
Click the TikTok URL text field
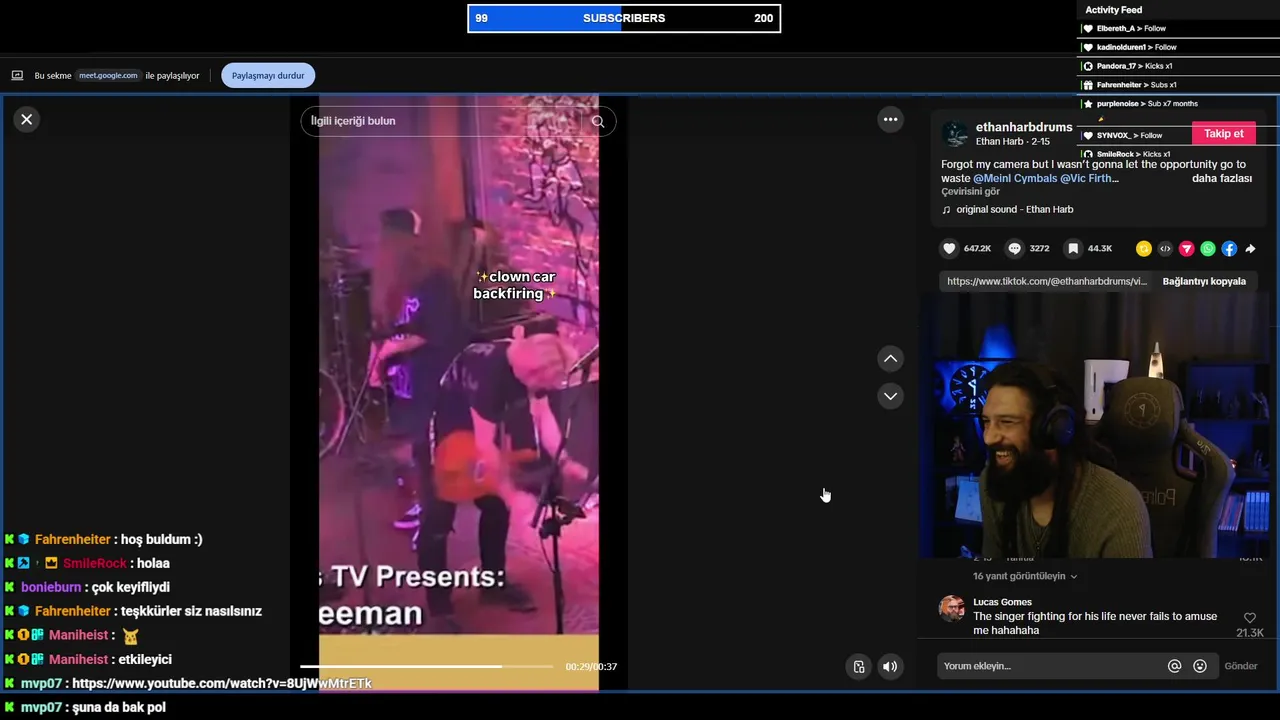point(1047,281)
